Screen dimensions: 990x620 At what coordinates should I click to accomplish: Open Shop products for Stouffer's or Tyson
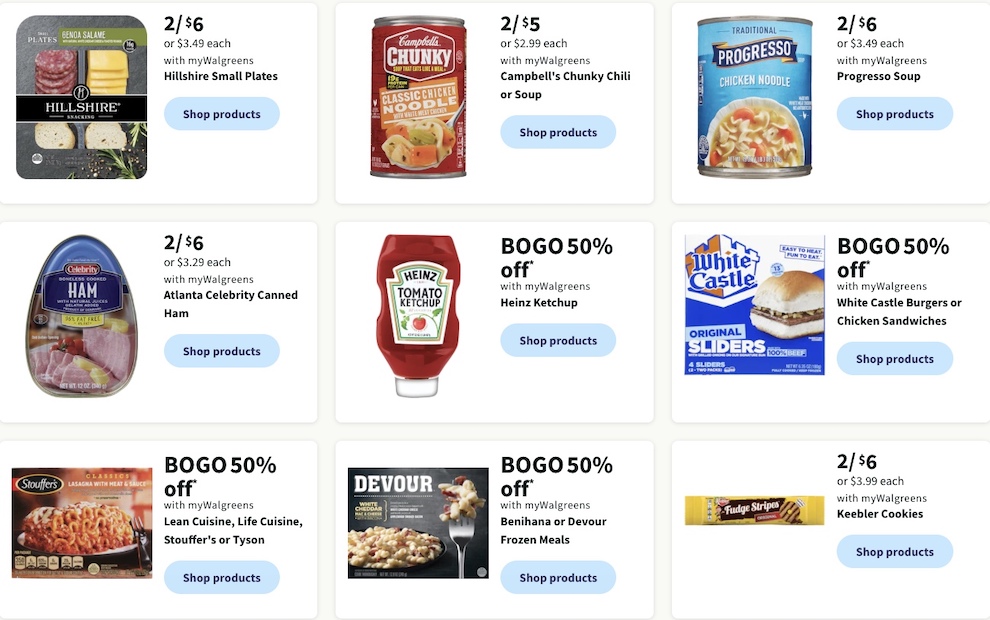tap(222, 578)
